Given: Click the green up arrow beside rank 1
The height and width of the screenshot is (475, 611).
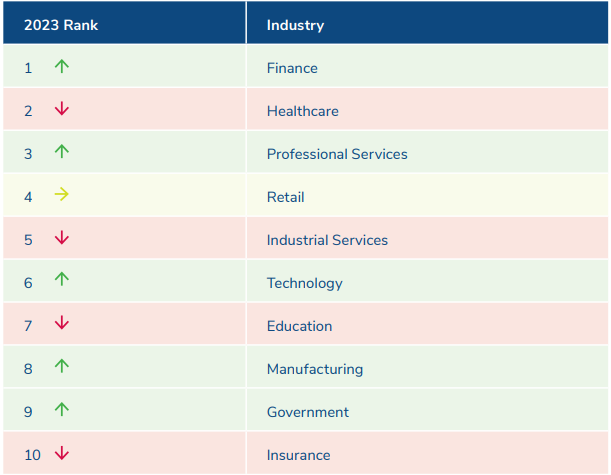Looking at the screenshot, I should click(x=61, y=67).
